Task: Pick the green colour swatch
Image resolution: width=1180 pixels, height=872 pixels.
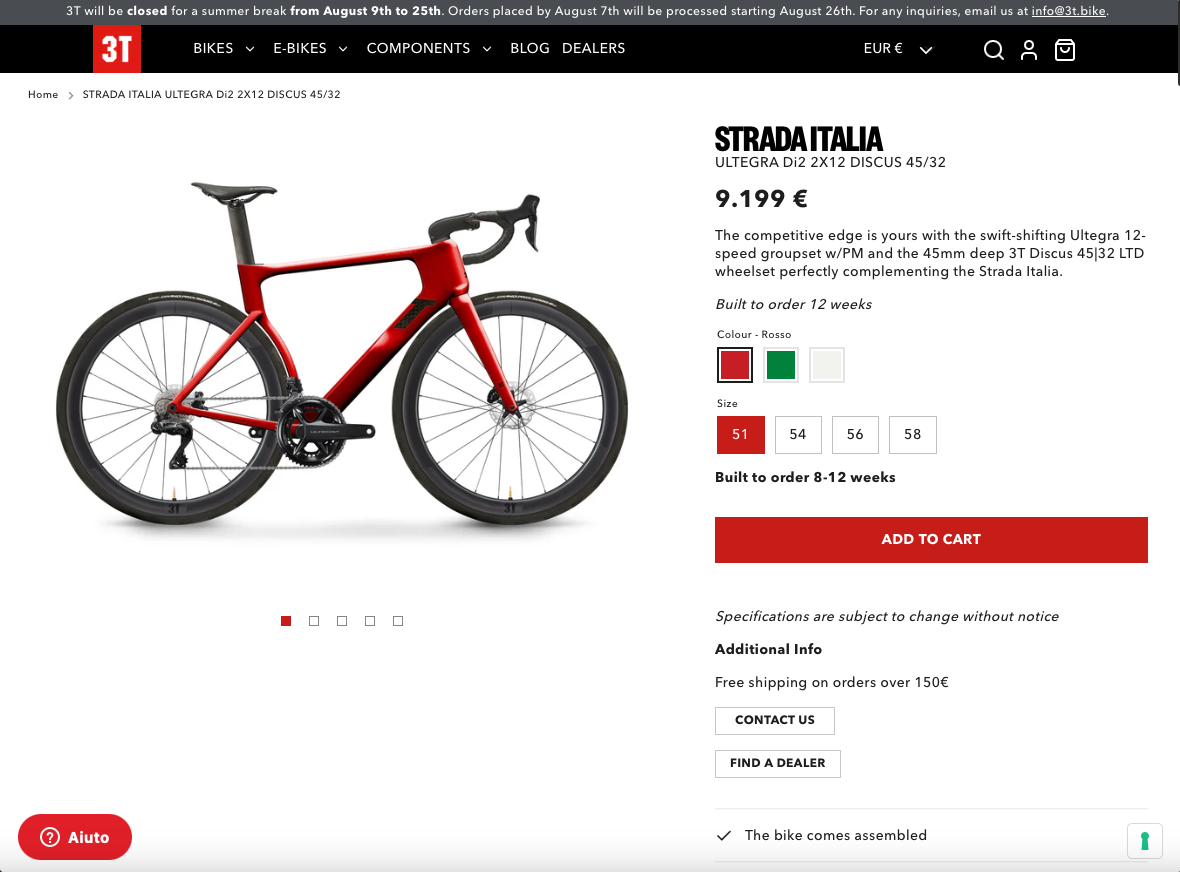Action: click(x=781, y=365)
